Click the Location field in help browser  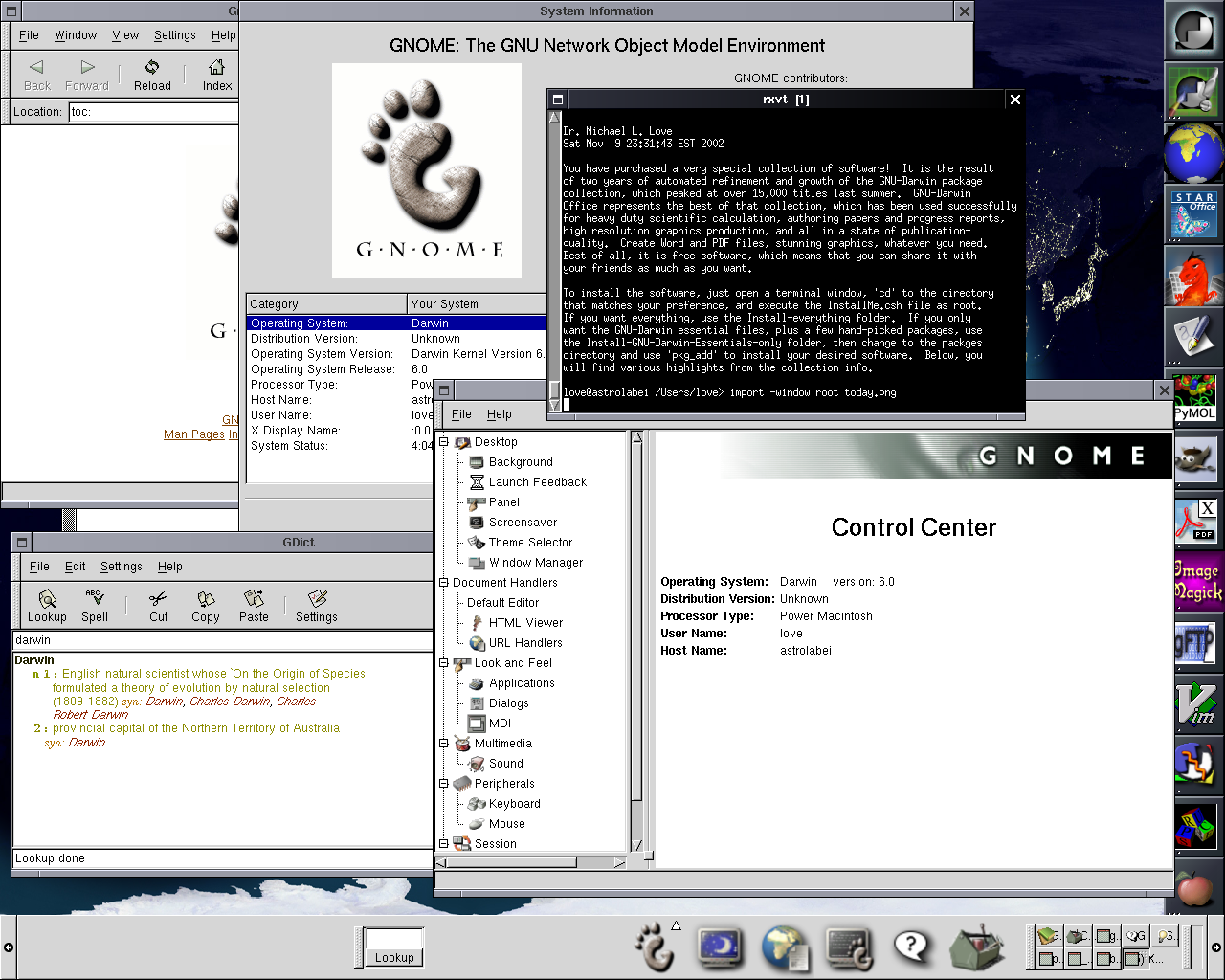click(x=153, y=112)
